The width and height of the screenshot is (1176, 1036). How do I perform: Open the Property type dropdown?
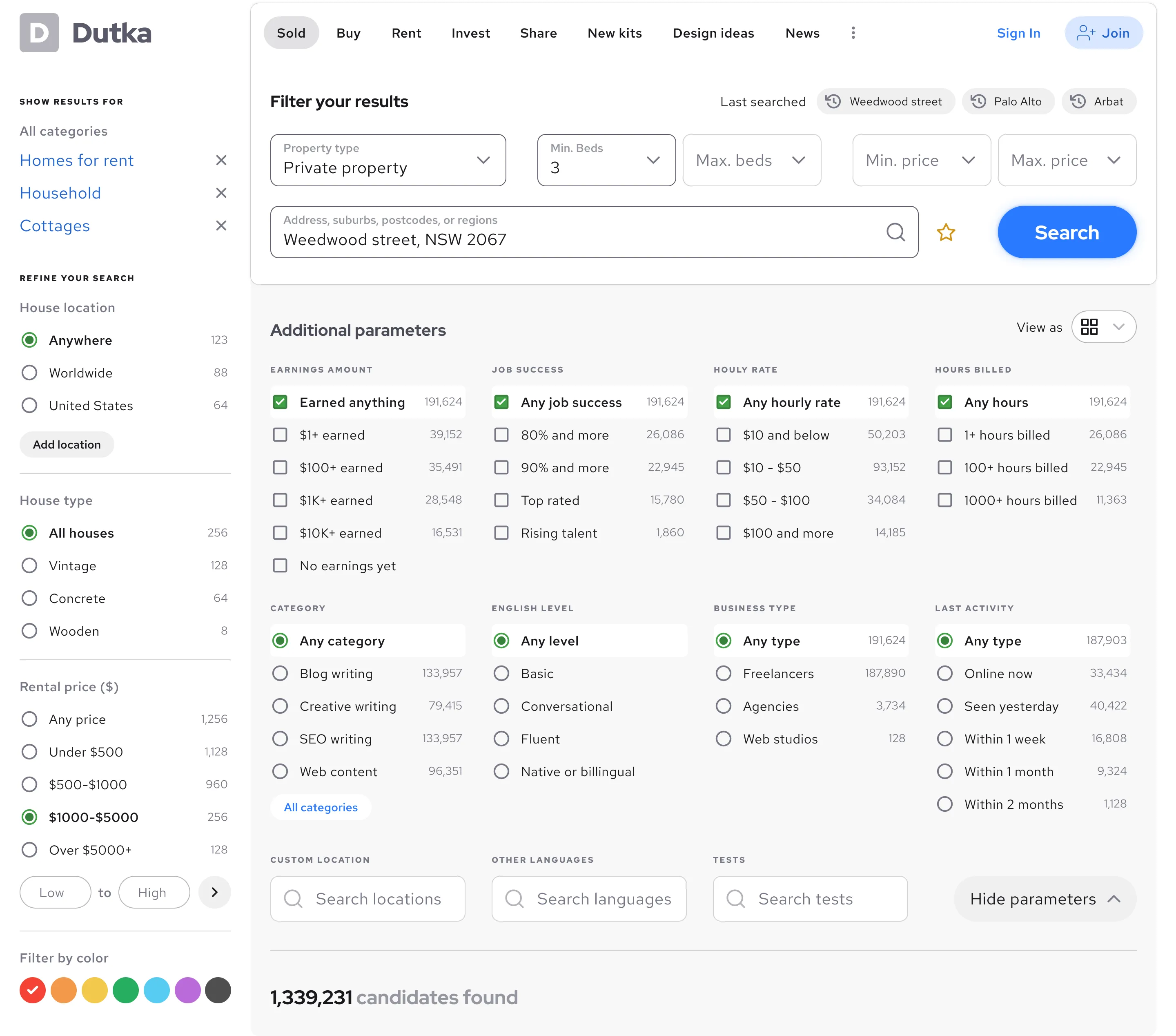click(388, 160)
